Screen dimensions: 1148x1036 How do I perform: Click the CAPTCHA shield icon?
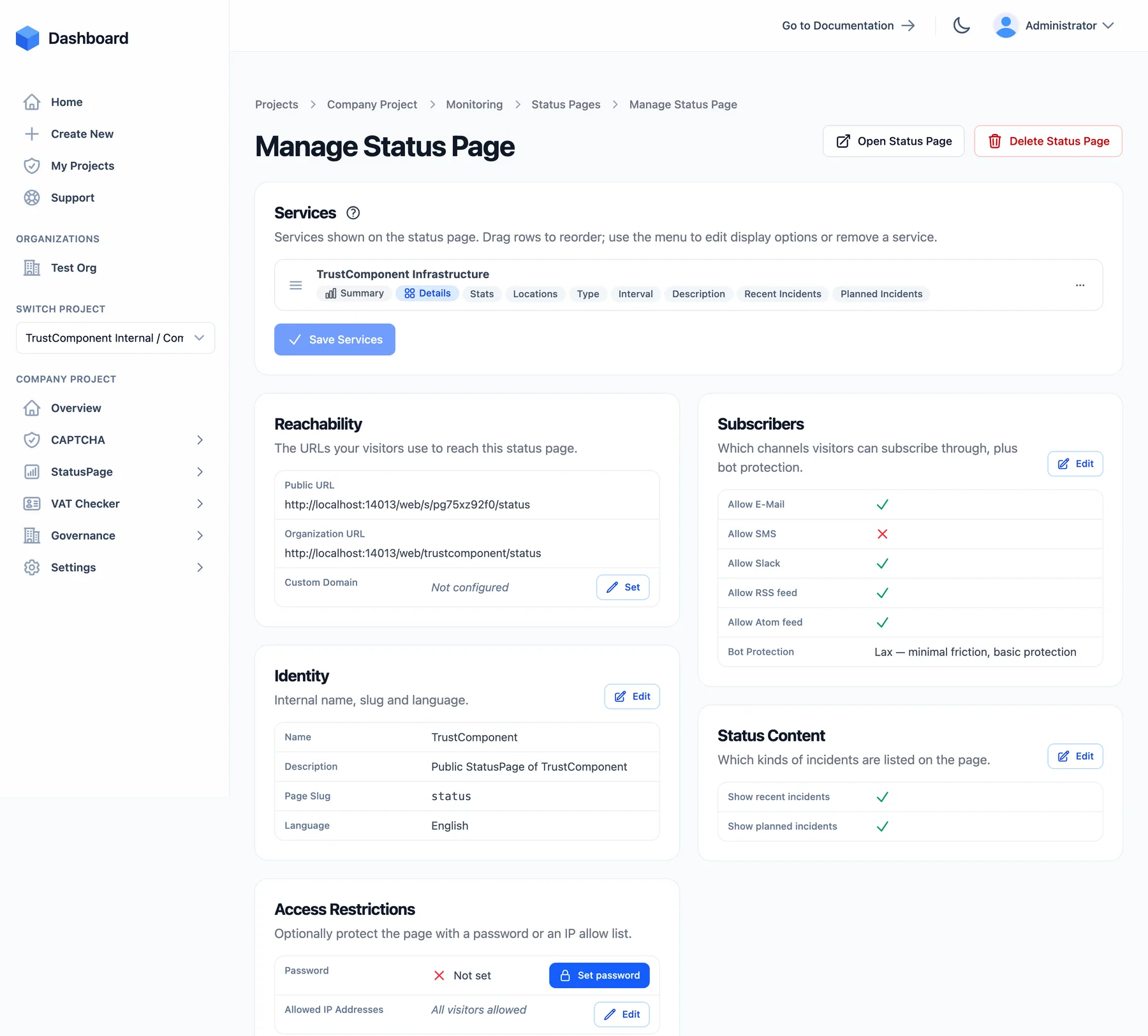coord(32,440)
